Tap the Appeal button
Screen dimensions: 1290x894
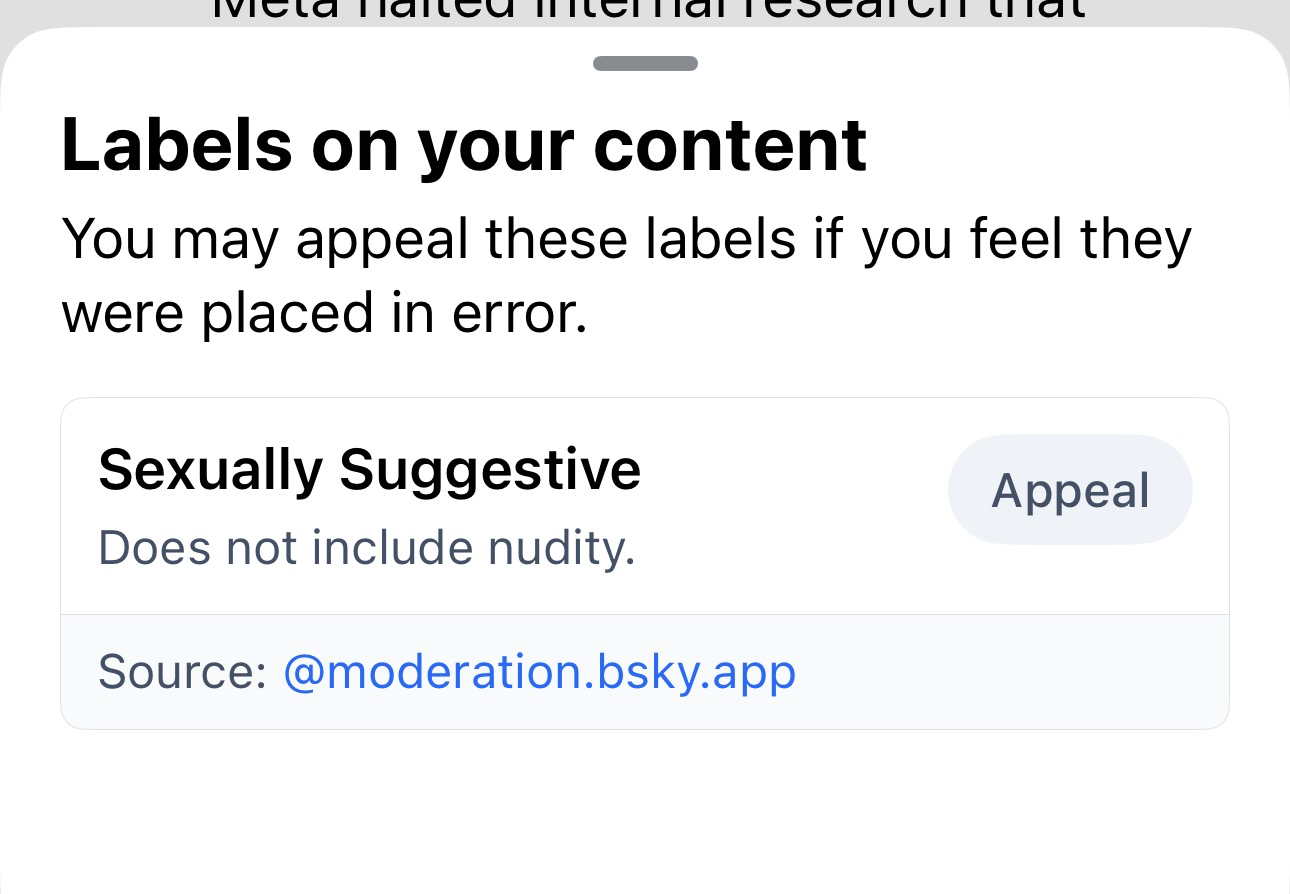[x=1069, y=490]
